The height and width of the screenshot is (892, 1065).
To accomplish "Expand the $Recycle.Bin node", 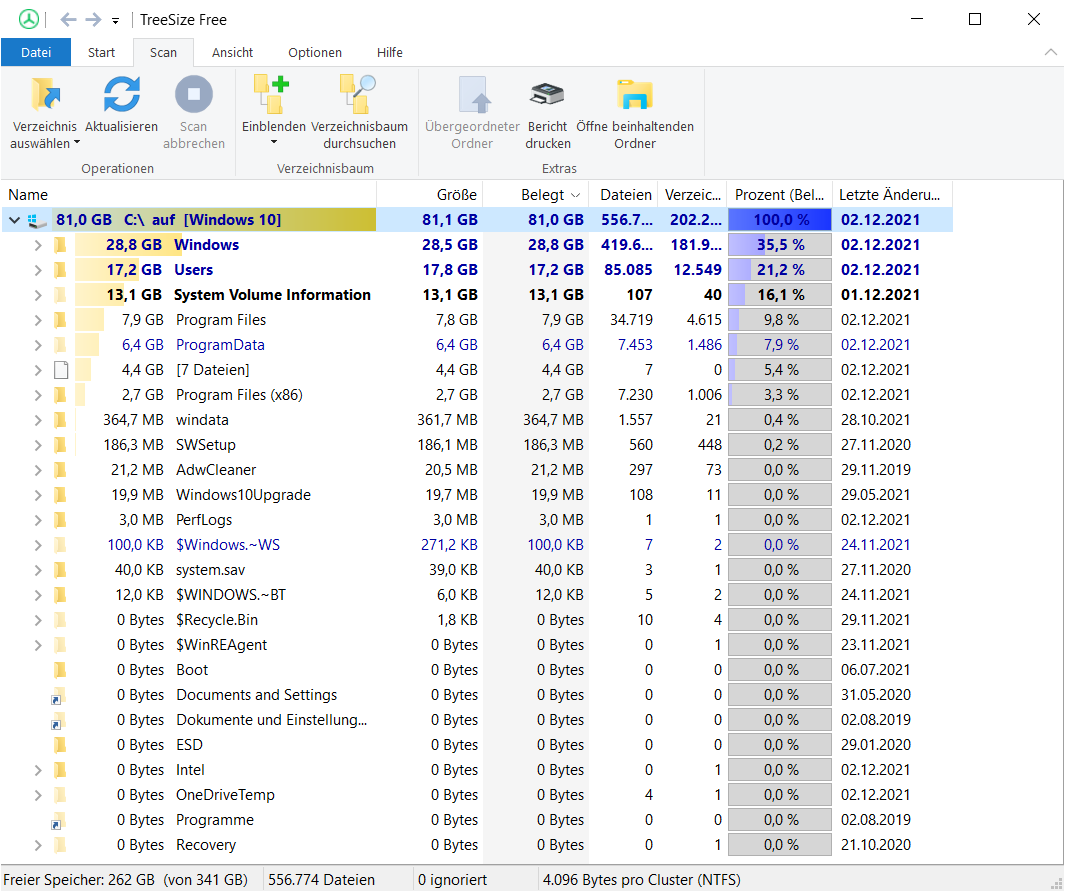I will coord(38,620).
